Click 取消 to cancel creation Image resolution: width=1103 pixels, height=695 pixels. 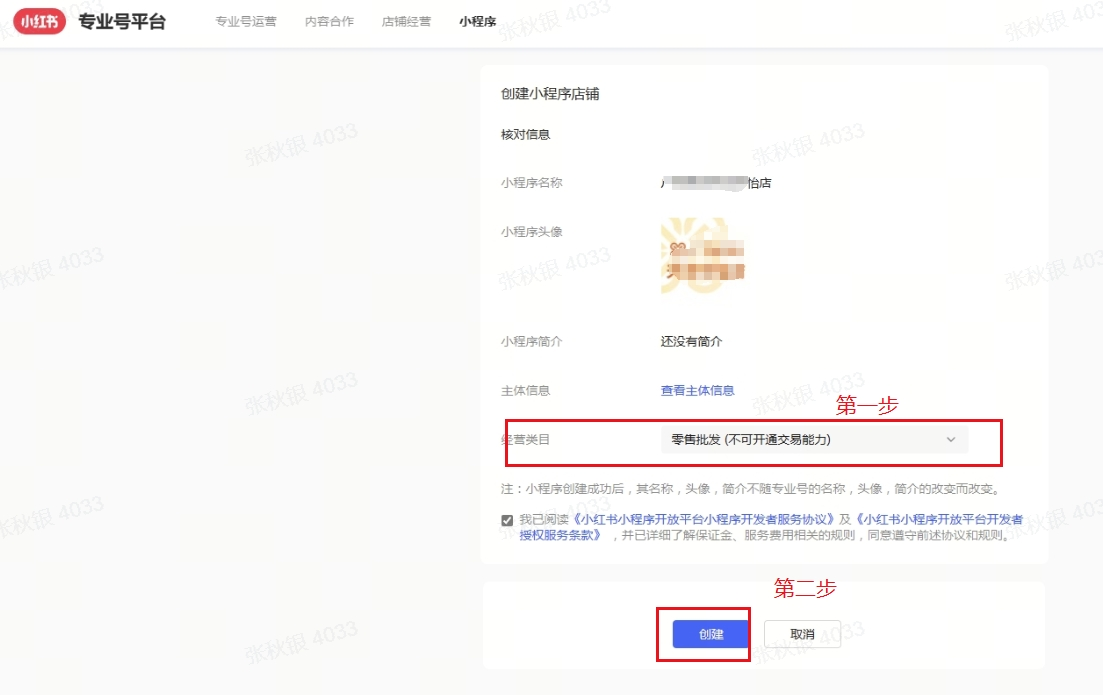[x=802, y=633]
